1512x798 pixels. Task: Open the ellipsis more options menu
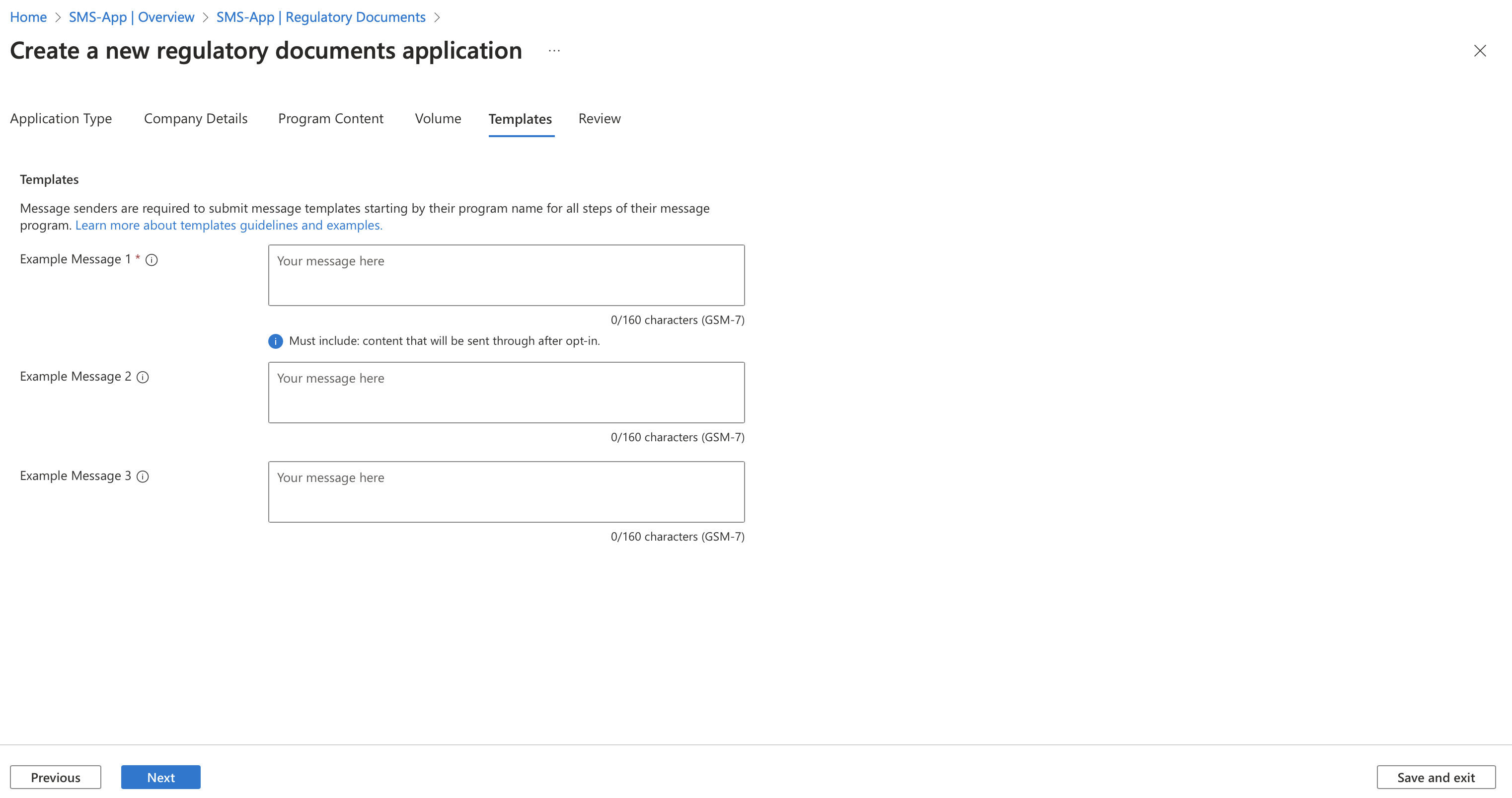[x=554, y=51]
